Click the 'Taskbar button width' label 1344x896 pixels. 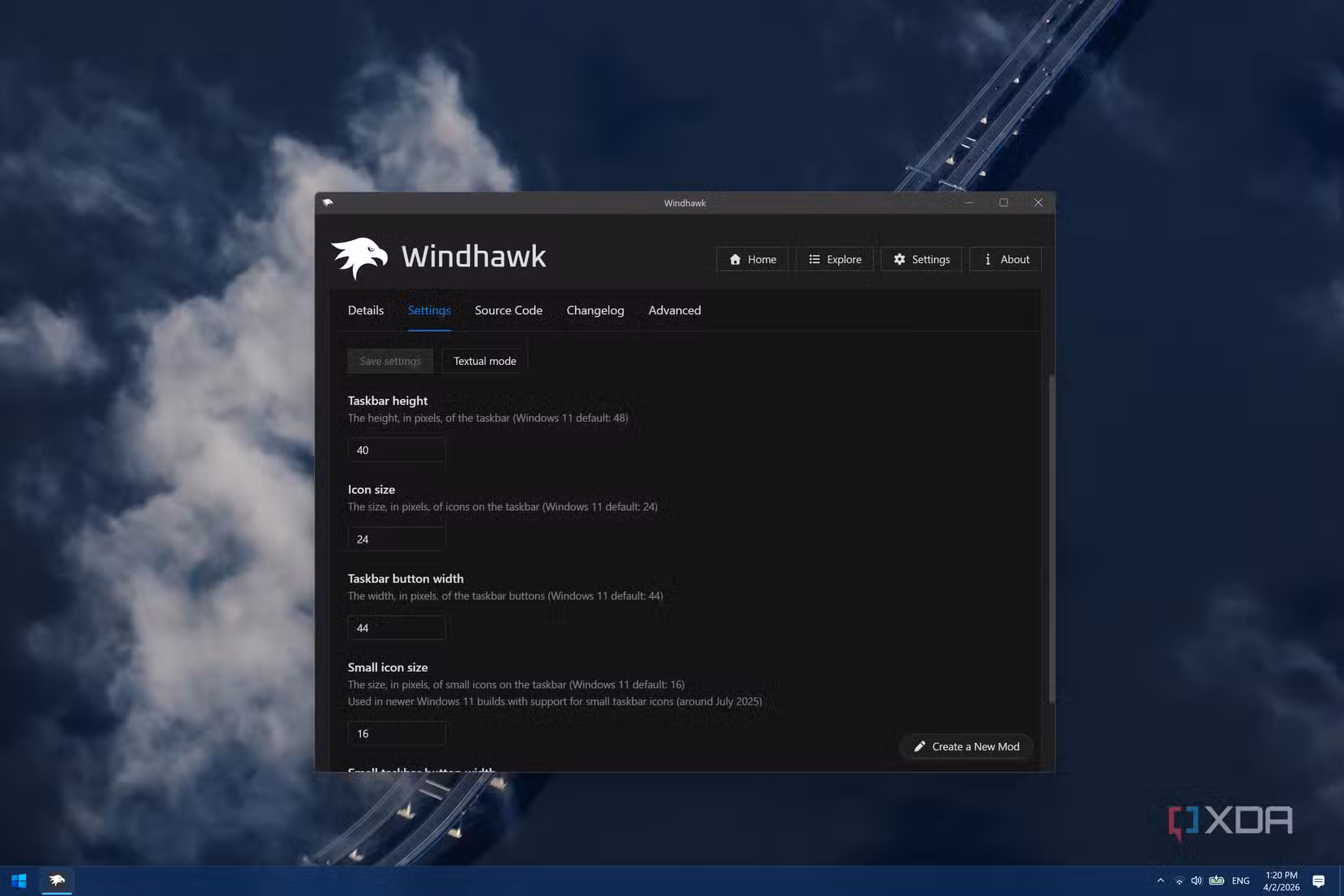click(406, 578)
